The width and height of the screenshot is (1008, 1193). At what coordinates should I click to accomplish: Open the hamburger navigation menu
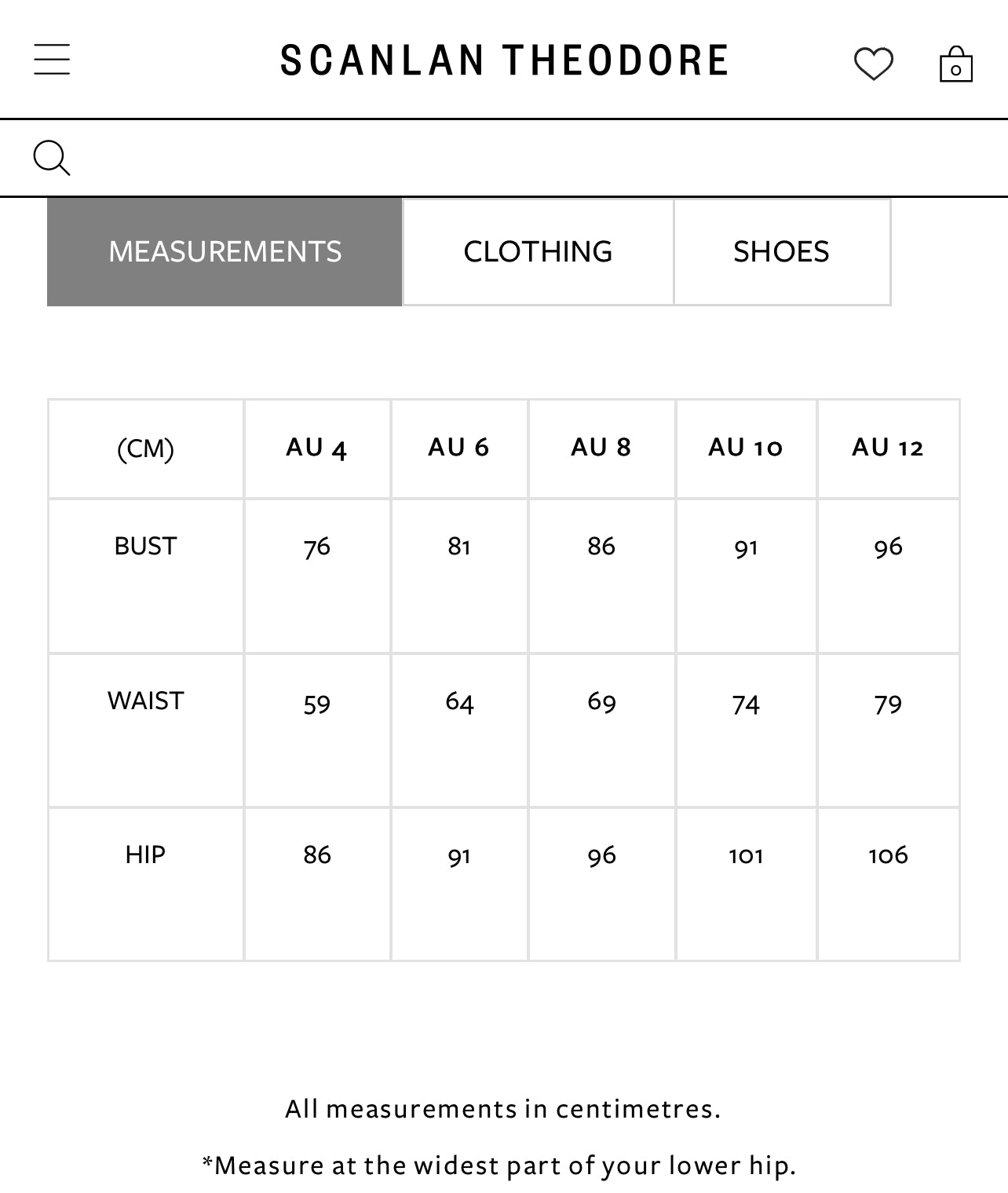[x=52, y=60]
